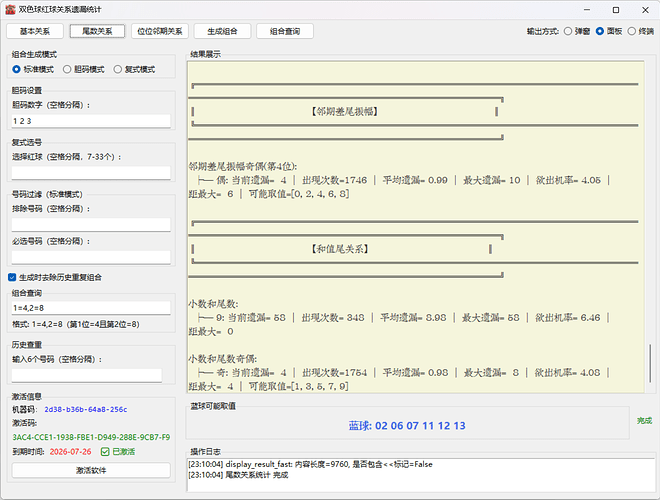Click the green 已激活 check icon
Viewport: 660px width, 500px height.
pos(105,452)
